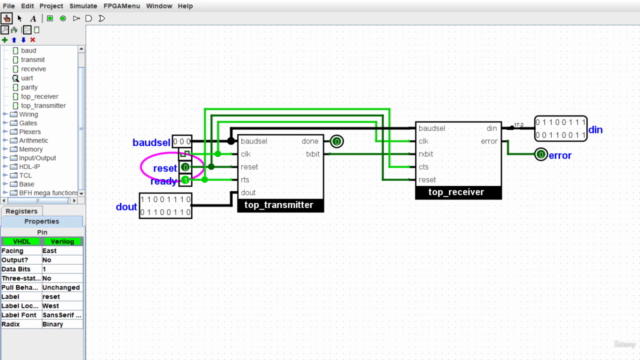Switch to circuit appearance edit view
The height and width of the screenshot is (360, 640).
coord(37,30)
